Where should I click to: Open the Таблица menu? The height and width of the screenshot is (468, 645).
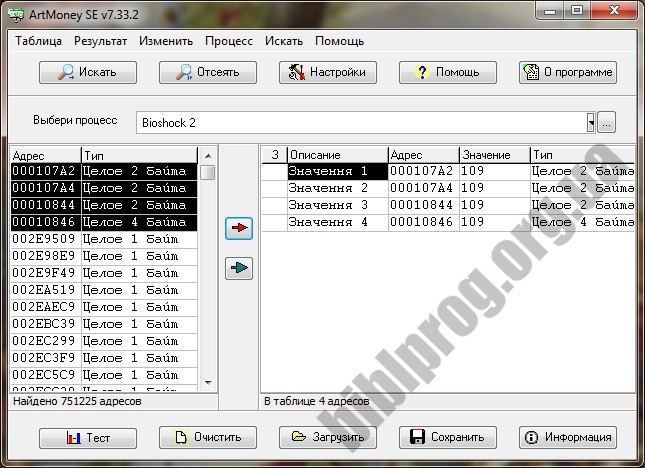point(39,41)
